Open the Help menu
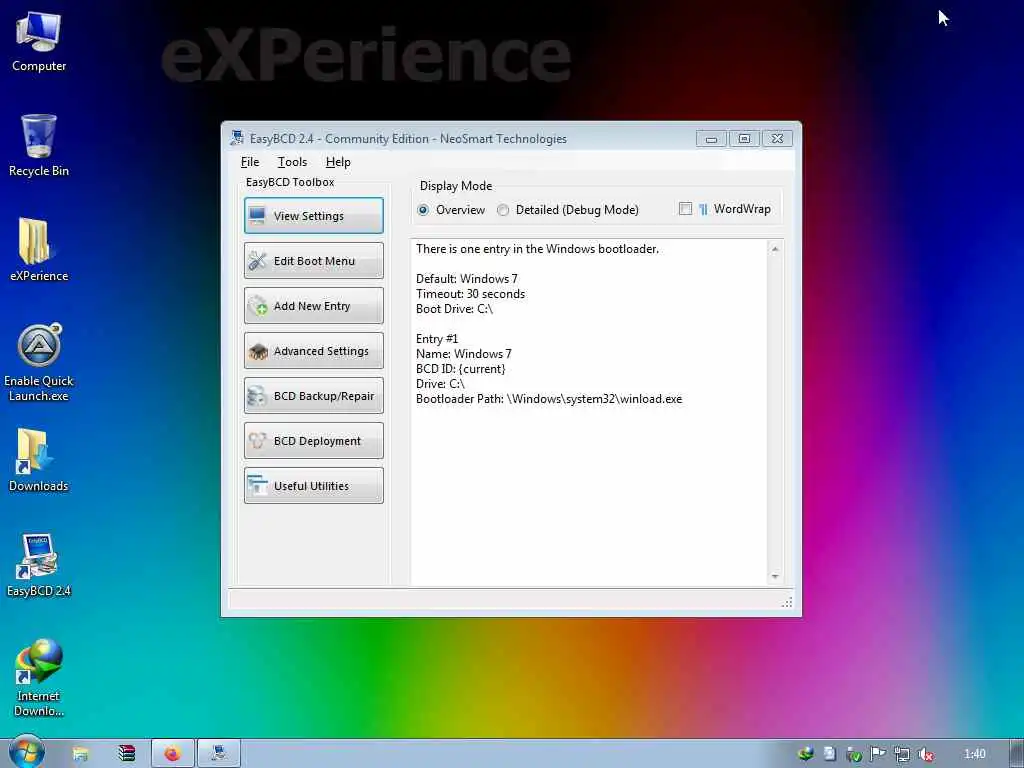Viewport: 1024px width, 768px height. tap(338, 162)
